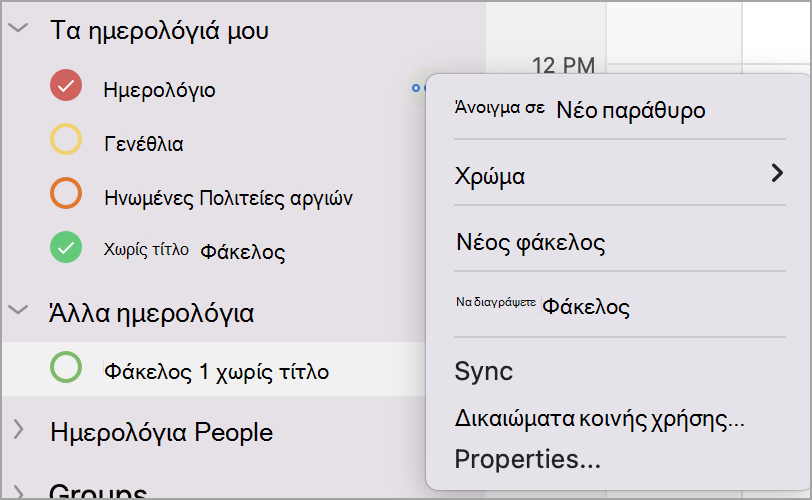The image size is (812, 500).
Task: Uncheck the red Ημερολόγιο calendar checkbox
Action: [66, 85]
